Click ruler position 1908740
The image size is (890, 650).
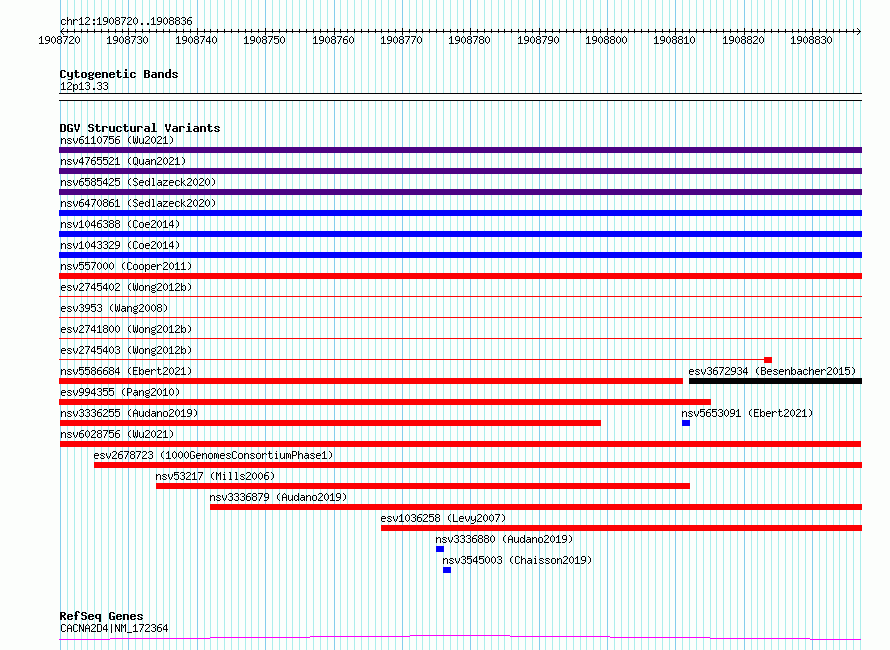(x=196, y=40)
